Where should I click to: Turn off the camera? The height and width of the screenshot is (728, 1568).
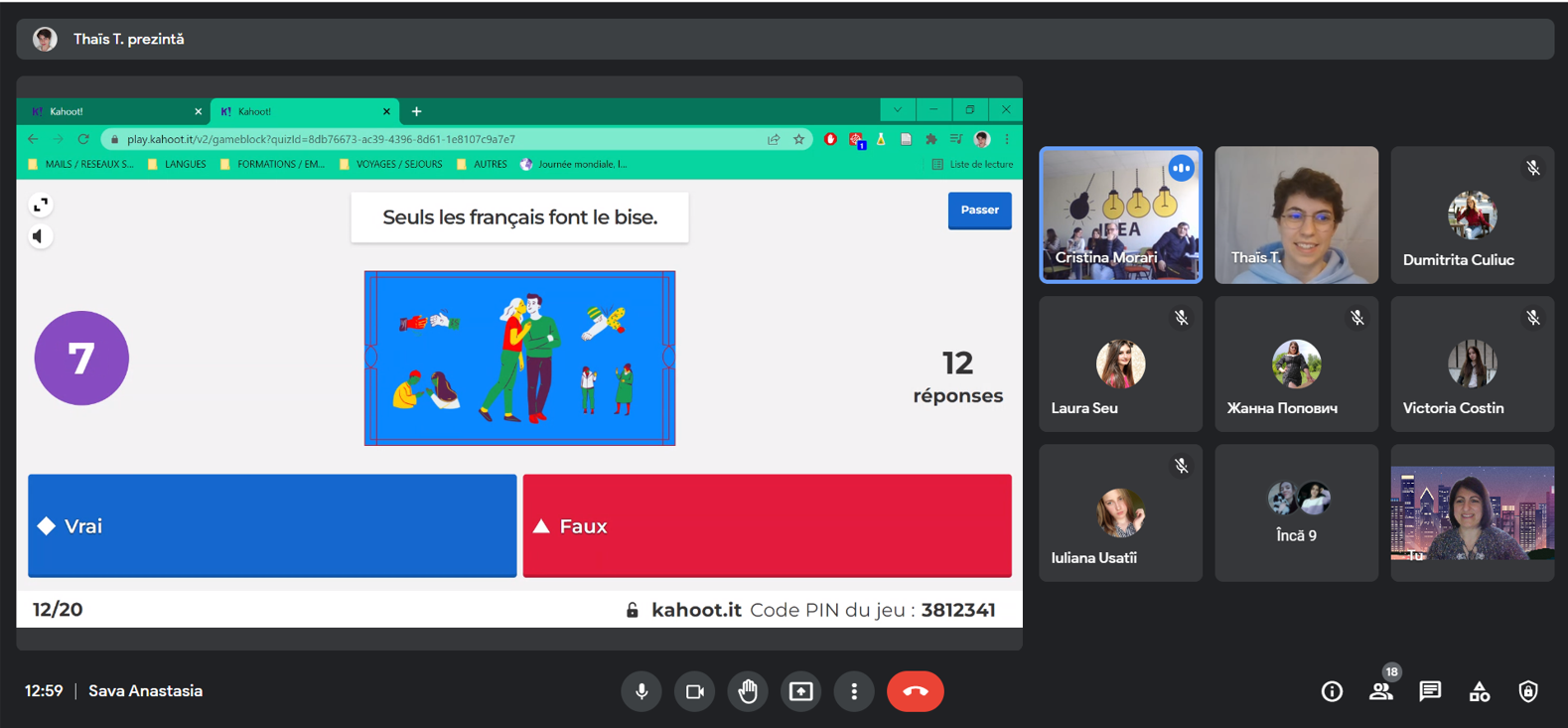(x=694, y=691)
